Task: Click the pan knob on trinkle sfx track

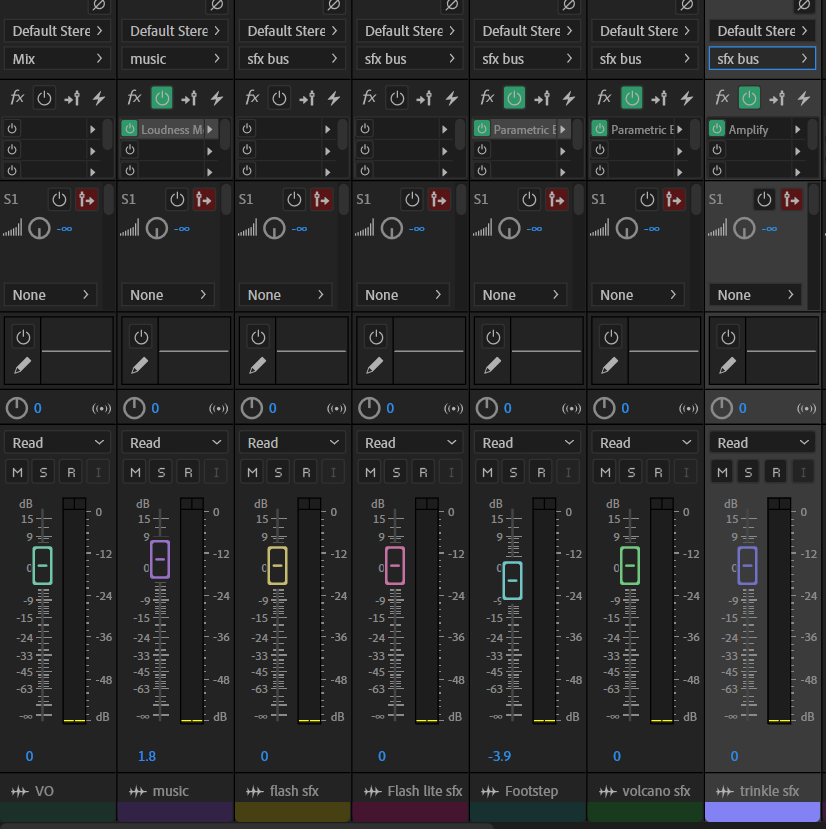Action: pos(721,408)
